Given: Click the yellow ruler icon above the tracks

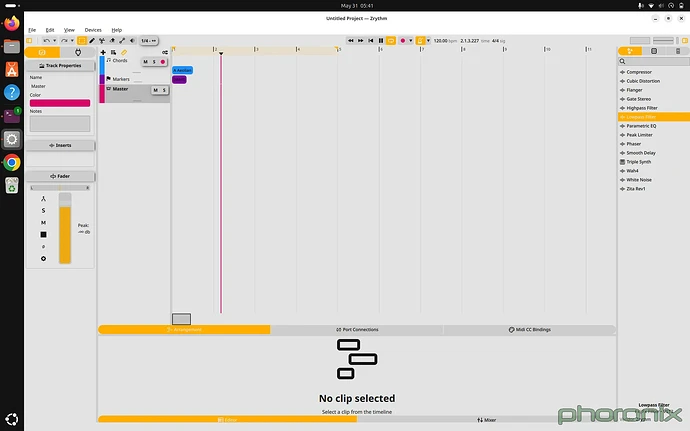Looking at the screenshot, I should point(124,52).
